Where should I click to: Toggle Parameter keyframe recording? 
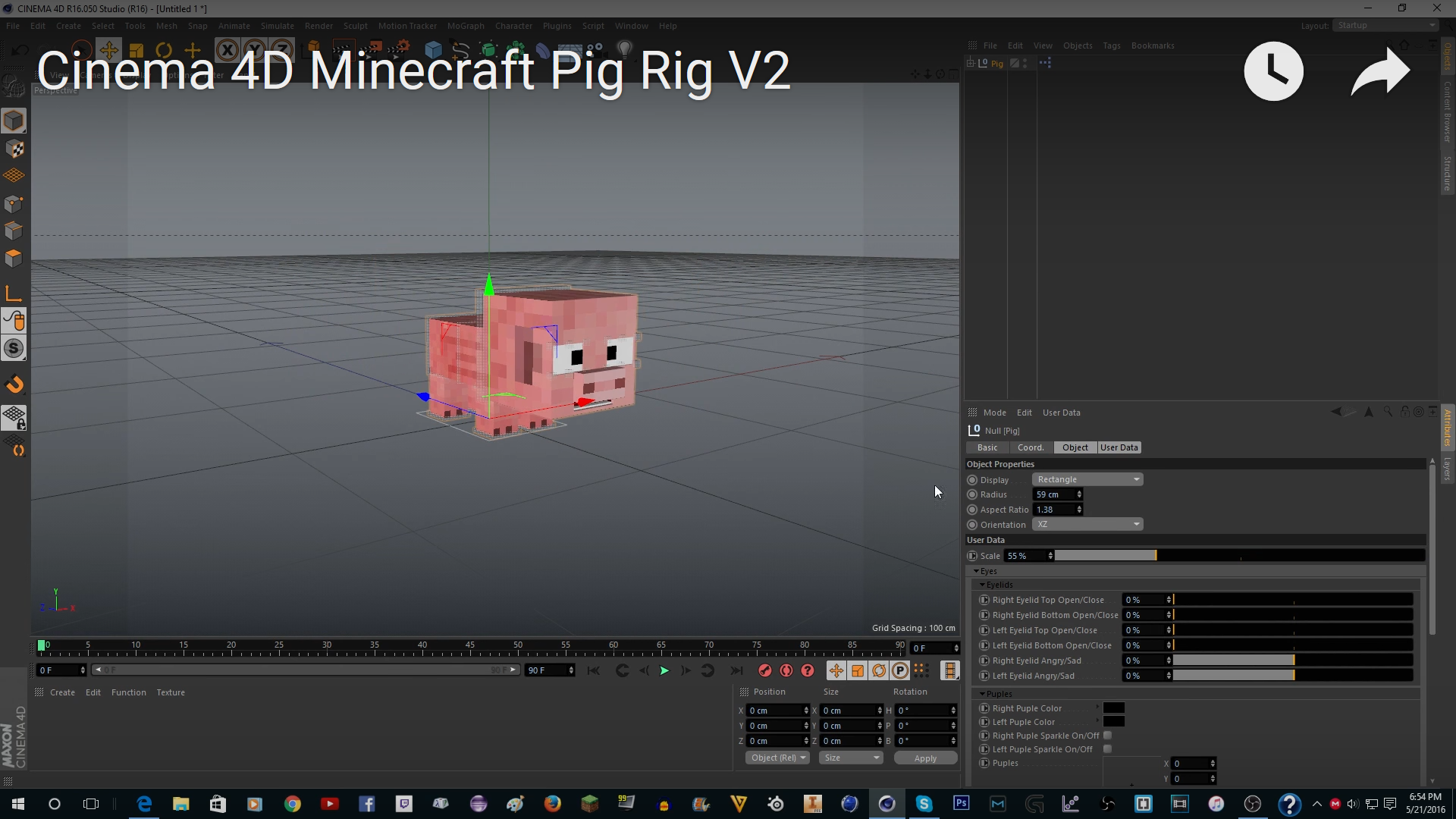(900, 670)
